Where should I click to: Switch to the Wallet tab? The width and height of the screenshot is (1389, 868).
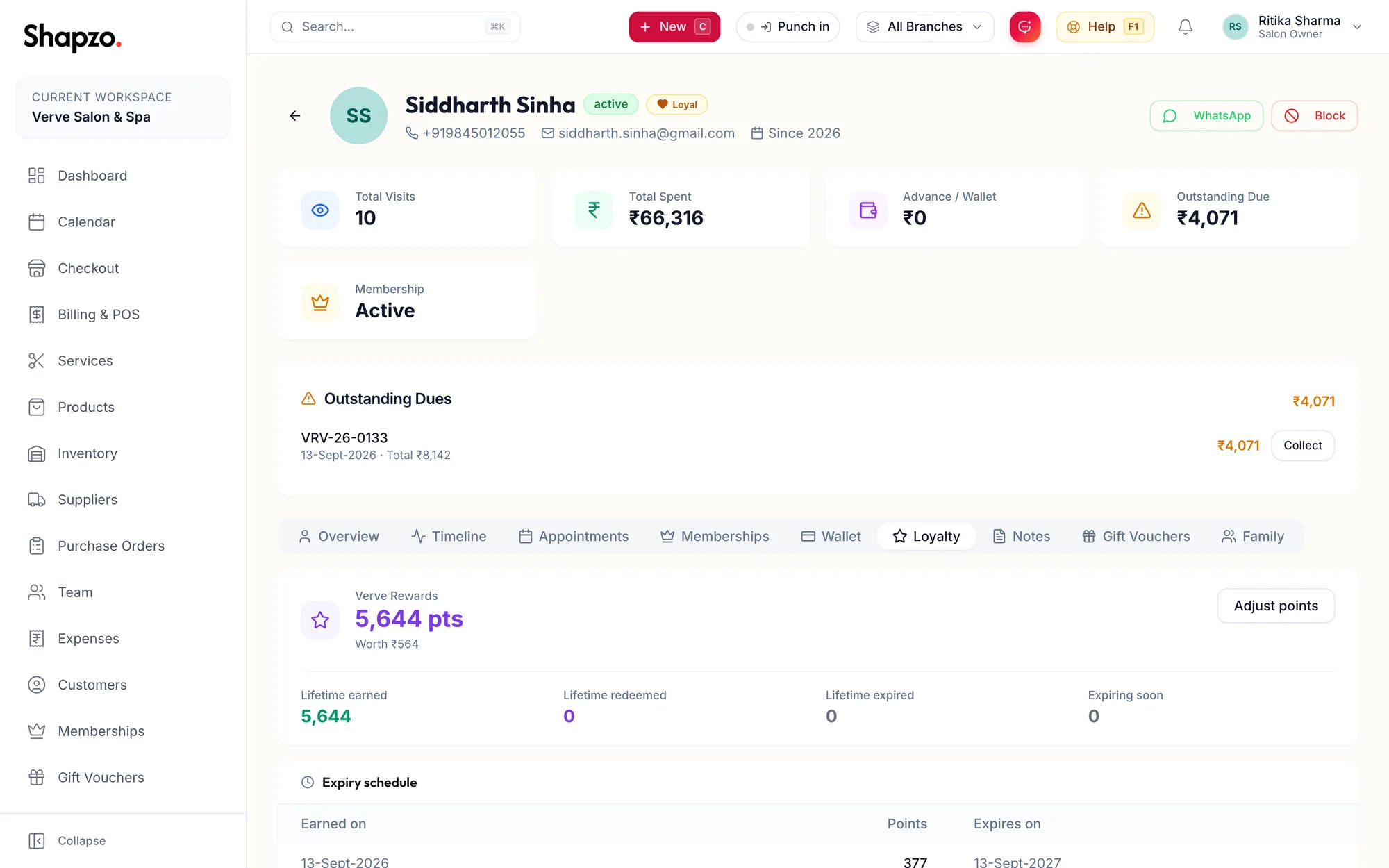(x=831, y=537)
